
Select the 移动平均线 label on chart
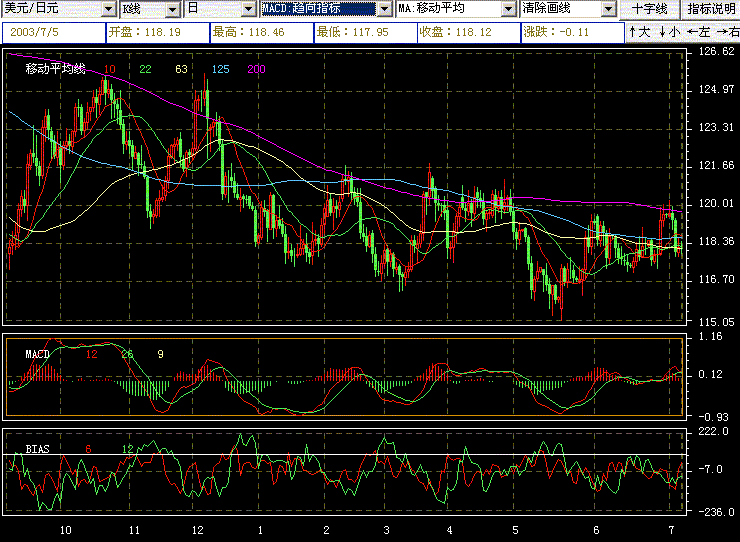55,69
